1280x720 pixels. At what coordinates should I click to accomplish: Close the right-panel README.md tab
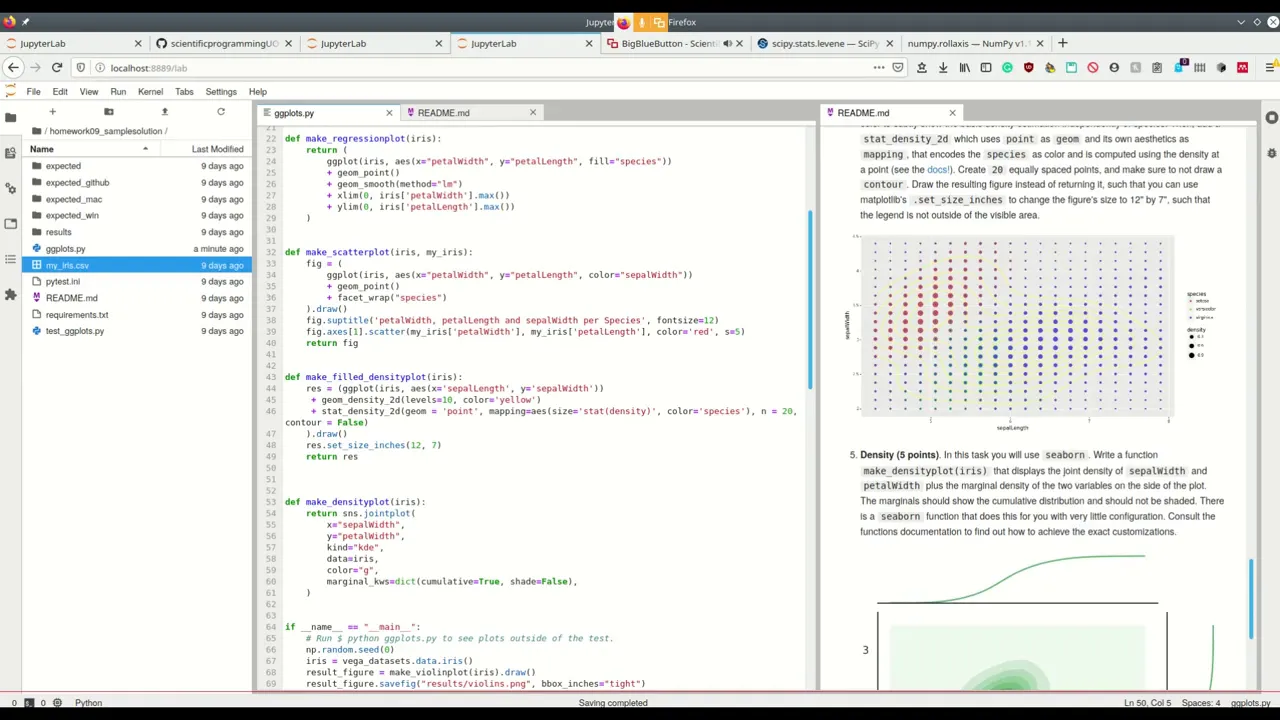coord(952,113)
